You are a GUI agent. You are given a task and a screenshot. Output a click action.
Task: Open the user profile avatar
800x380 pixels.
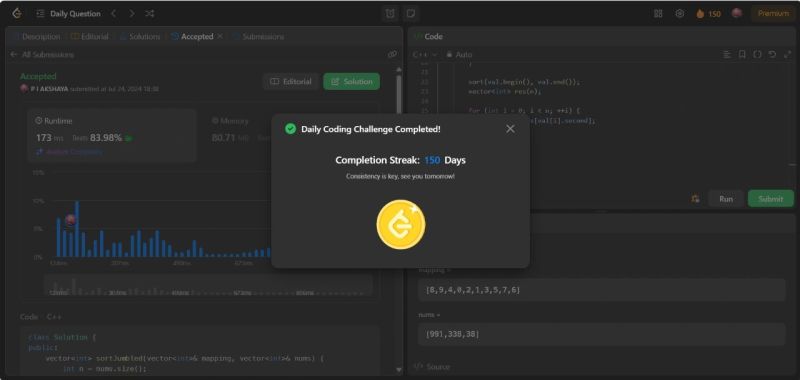[737, 14]
